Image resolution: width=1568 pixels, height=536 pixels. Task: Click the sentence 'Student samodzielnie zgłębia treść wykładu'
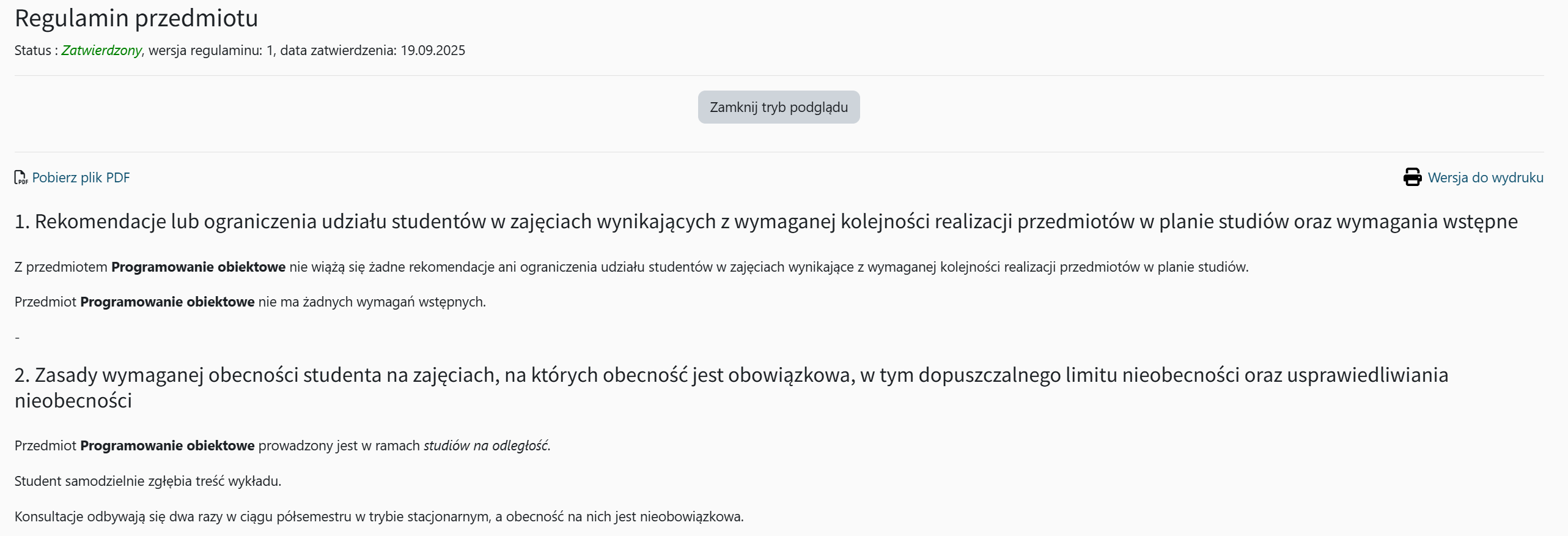pos(147,481)
